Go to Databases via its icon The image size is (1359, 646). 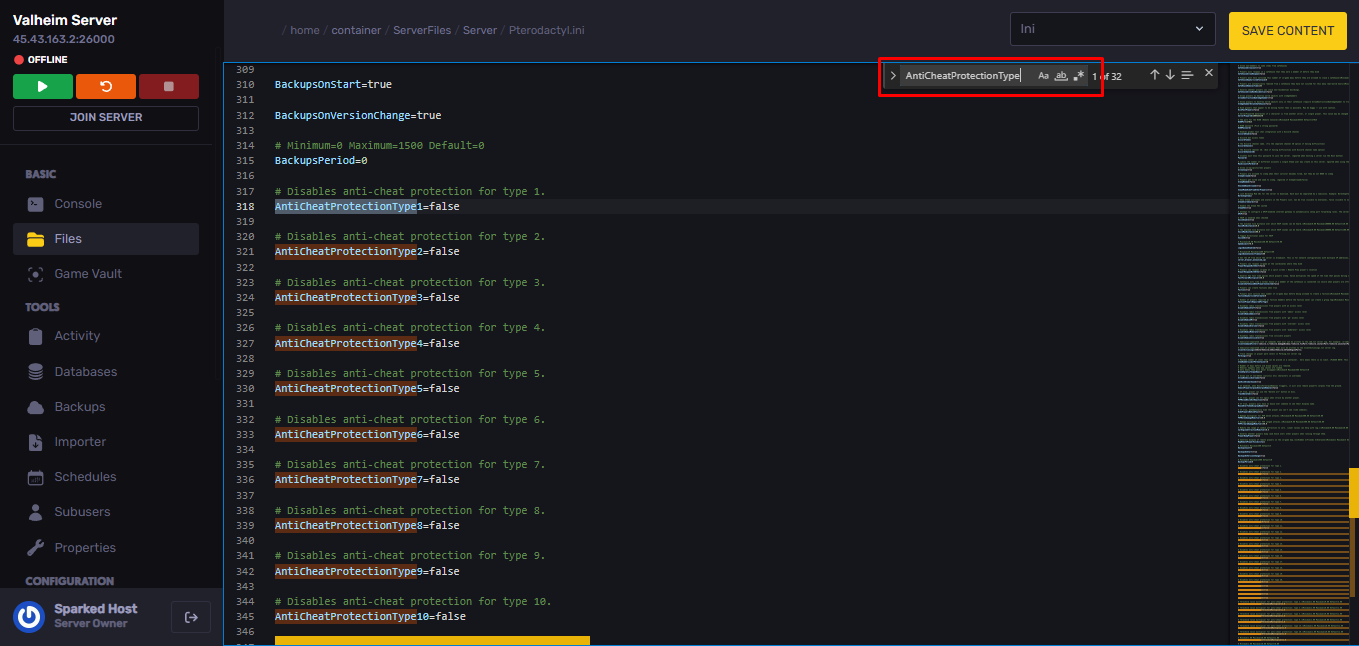[35, 372]
